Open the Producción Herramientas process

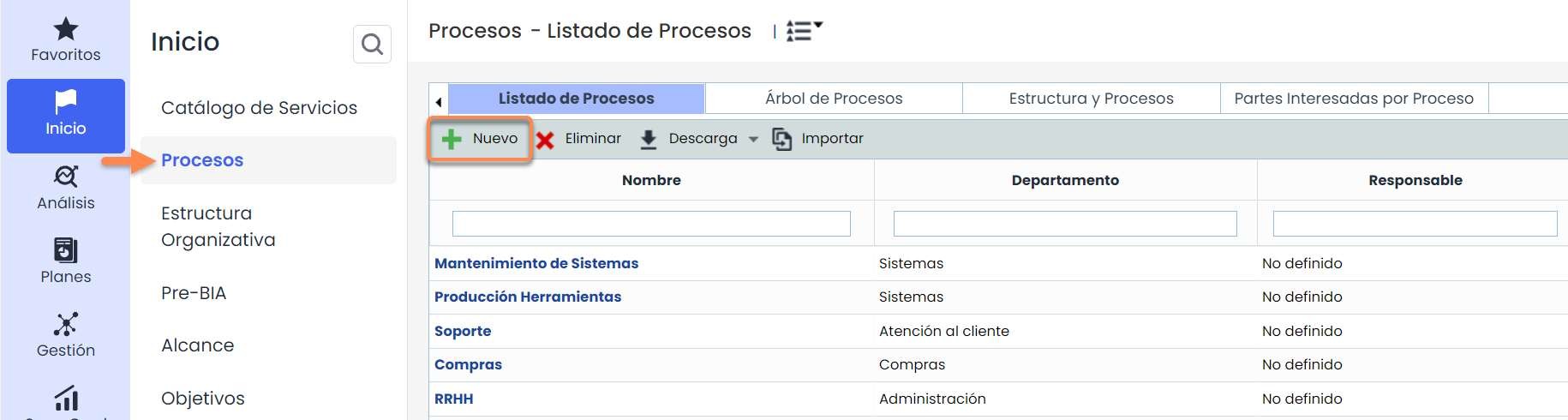click(528, 297)
